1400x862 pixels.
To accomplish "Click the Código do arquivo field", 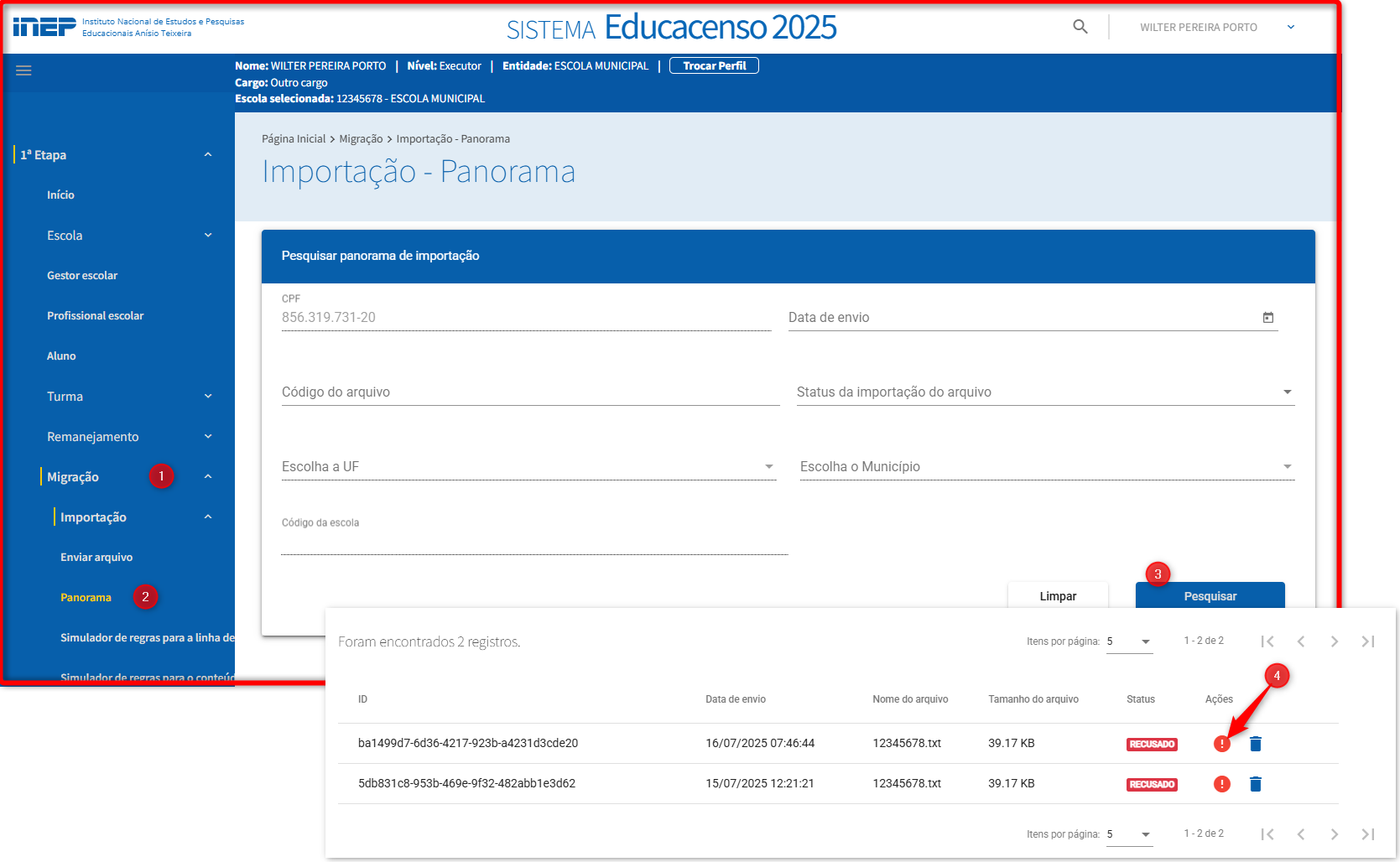I will coord(530,392).
